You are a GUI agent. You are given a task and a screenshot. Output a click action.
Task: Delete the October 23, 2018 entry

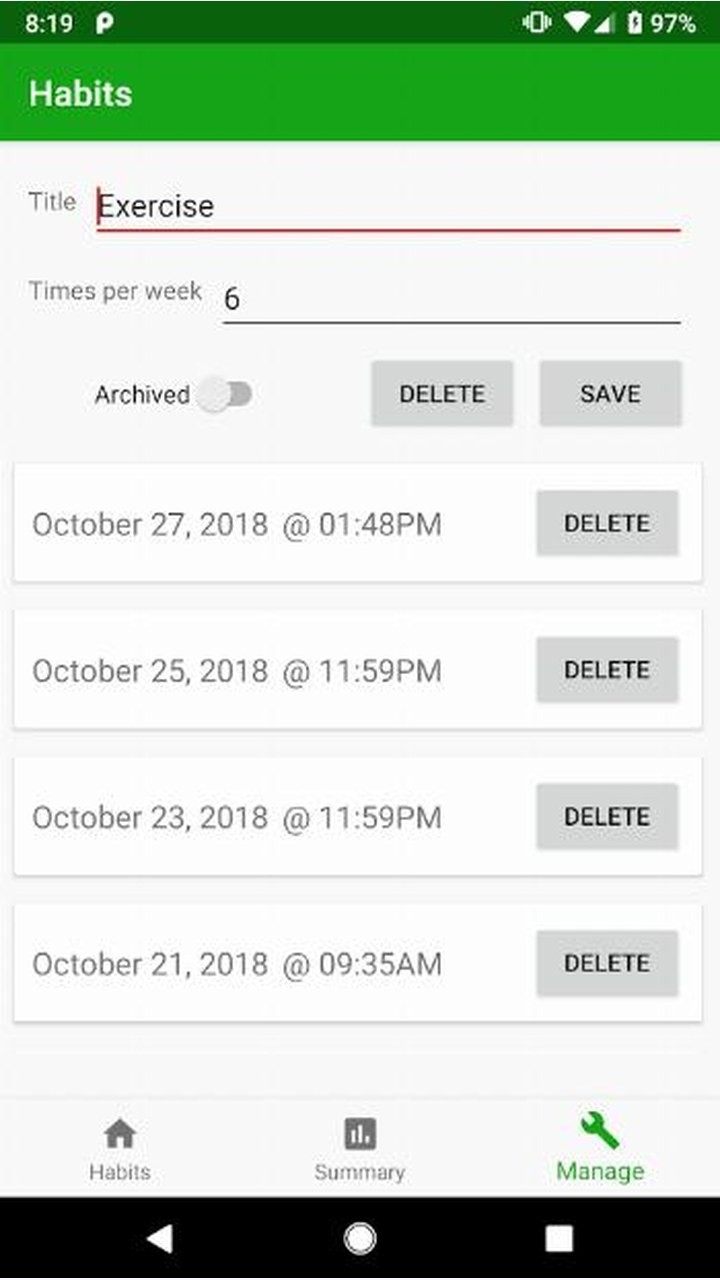tap(607, 817)
